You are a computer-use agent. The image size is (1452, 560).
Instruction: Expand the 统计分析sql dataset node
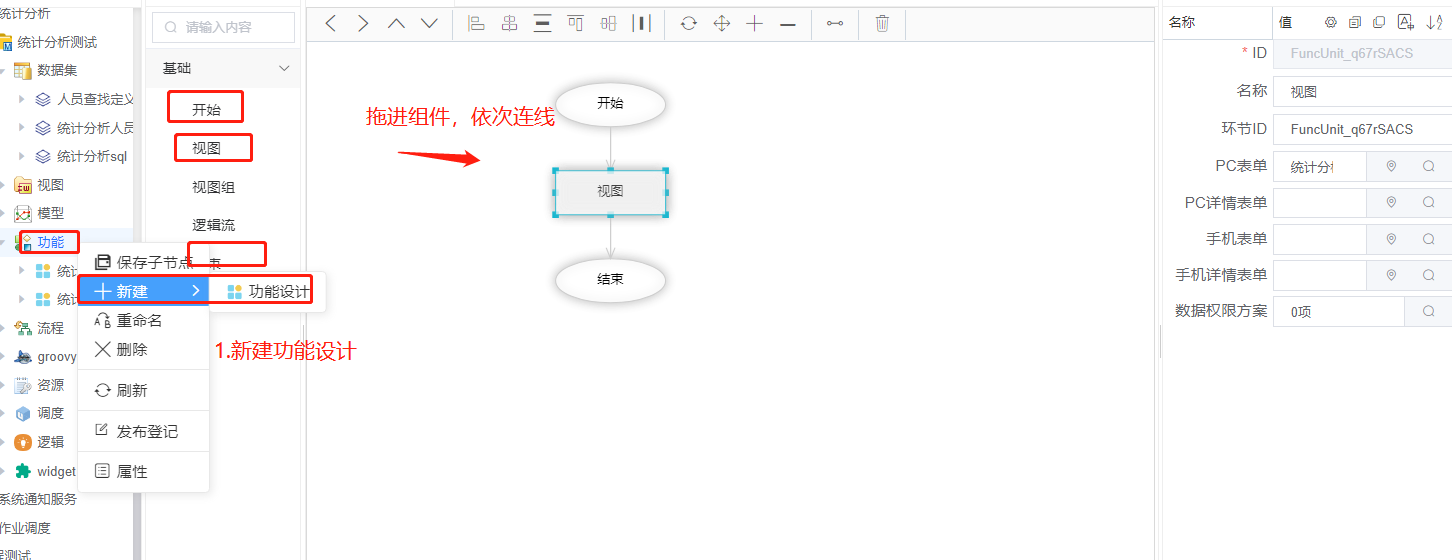pyautogui.click(x=22, y=156)
